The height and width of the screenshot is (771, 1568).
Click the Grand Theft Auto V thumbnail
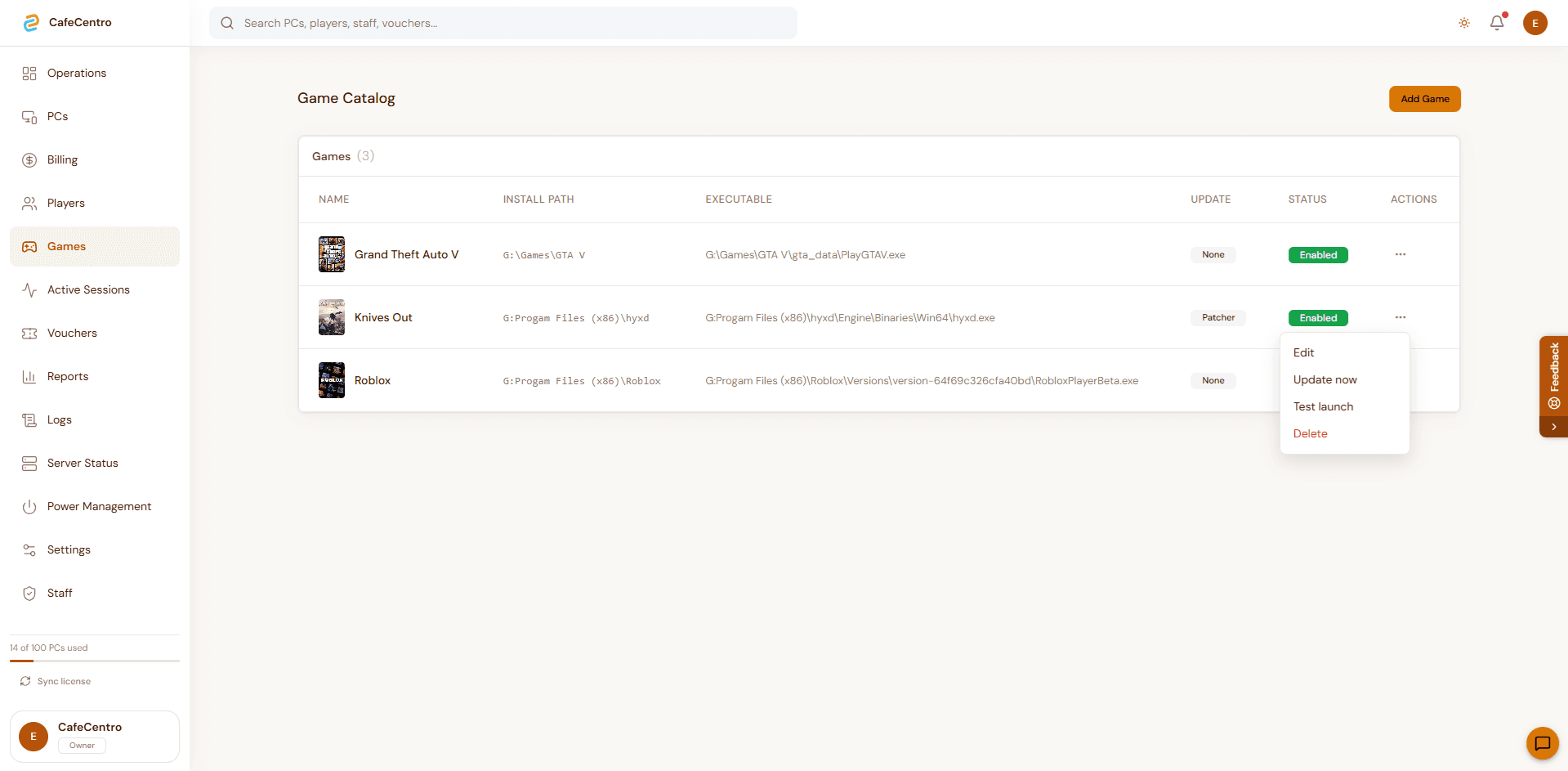point(332,254)
